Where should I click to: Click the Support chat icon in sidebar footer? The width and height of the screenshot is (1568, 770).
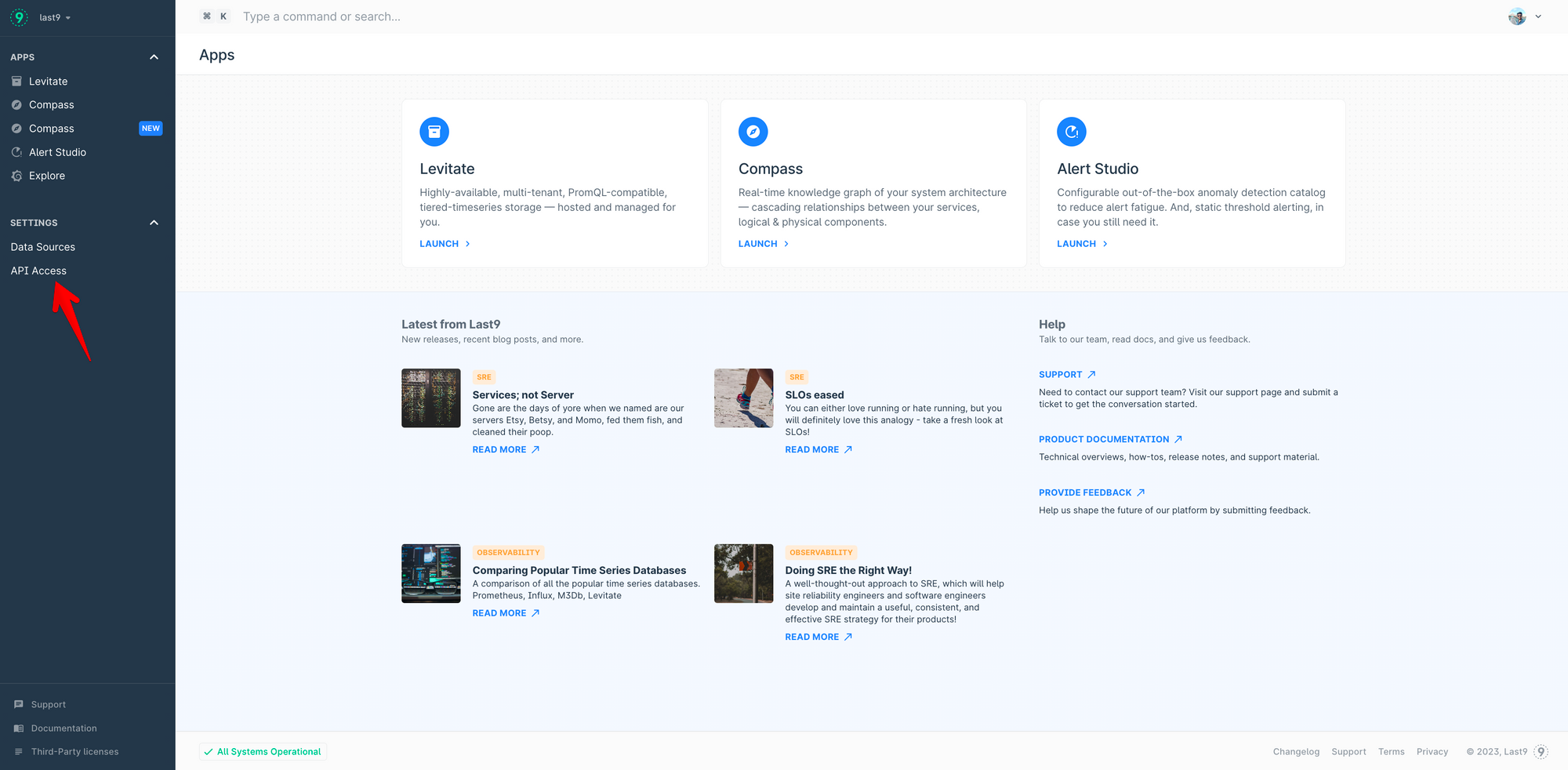[19, 705]
